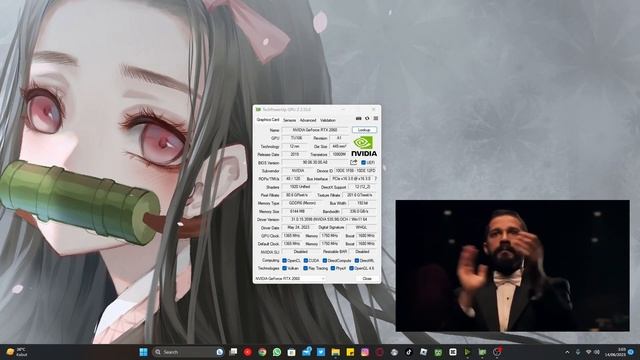Toggle the UEFI checkbox
This screenshot has width=640, height=360.
pos(363,162)
